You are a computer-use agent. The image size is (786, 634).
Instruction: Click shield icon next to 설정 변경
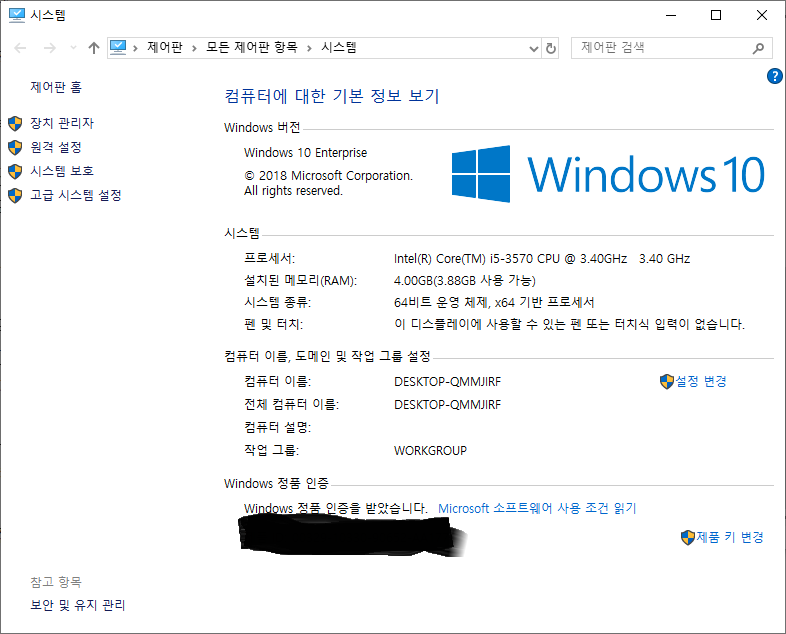pos(667,382)
